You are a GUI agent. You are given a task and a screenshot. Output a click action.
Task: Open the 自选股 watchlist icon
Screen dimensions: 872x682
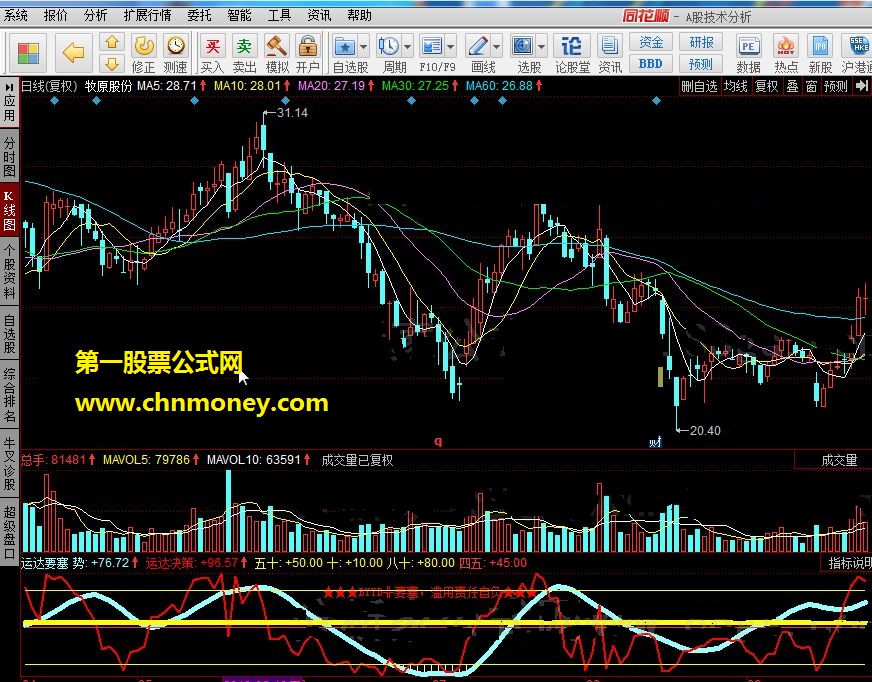(x=345, y=47)
